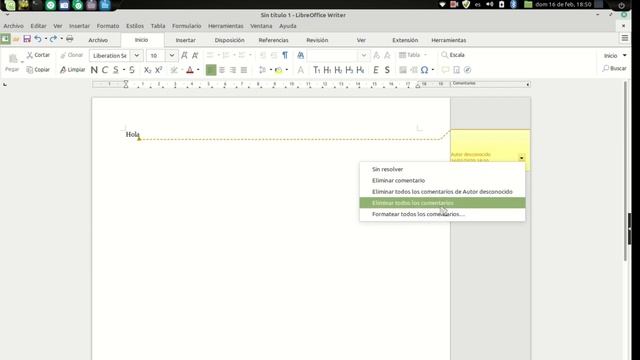
Task: Copy the selection with Copiar
Action: (x=38, y=70)
